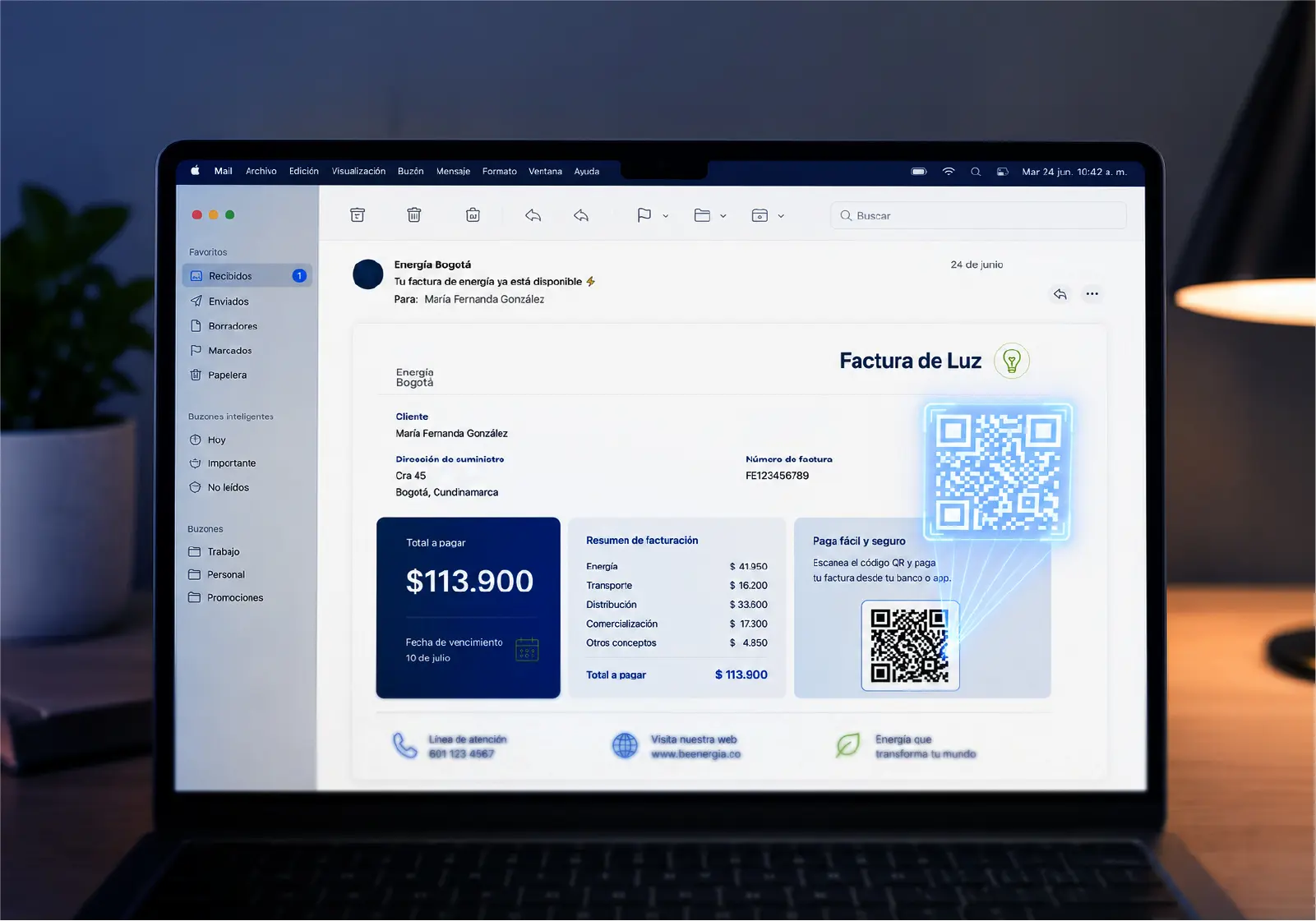Click the toolbar box icon nearest the search field

coord(760,215)
